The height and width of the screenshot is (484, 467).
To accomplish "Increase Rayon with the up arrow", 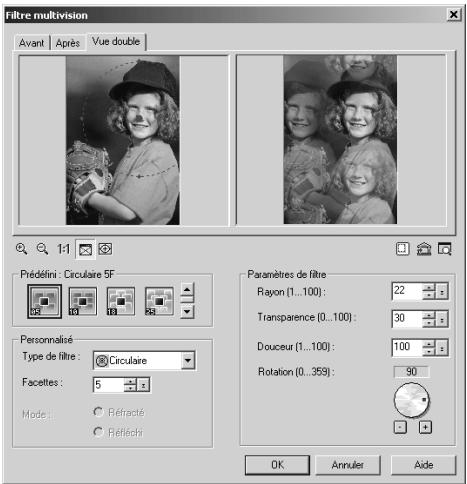I will (429, 287).
